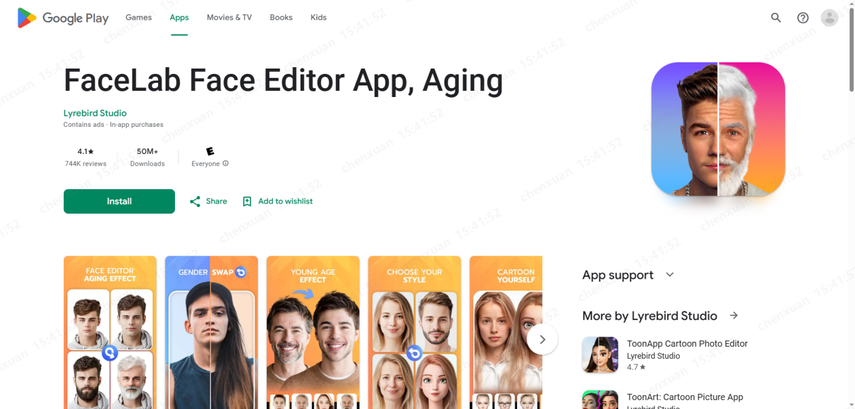Open the Young Age Effect screenshot
This screenshot has height=409, width=855.
(313, 333)
